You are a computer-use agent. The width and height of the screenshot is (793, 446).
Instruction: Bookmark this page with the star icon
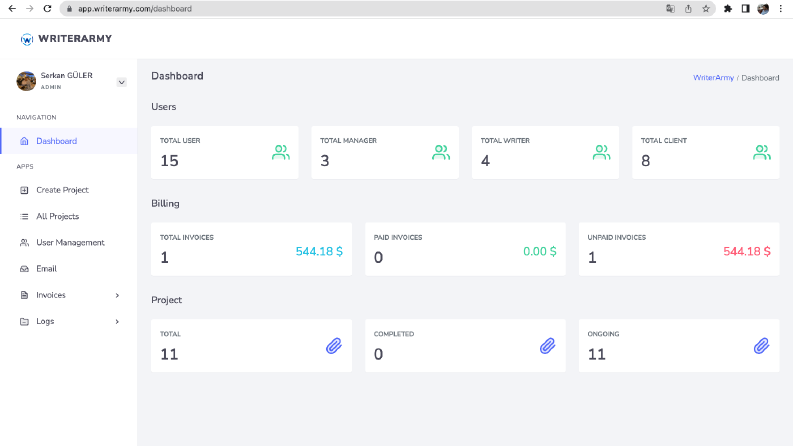pos(706,9)
